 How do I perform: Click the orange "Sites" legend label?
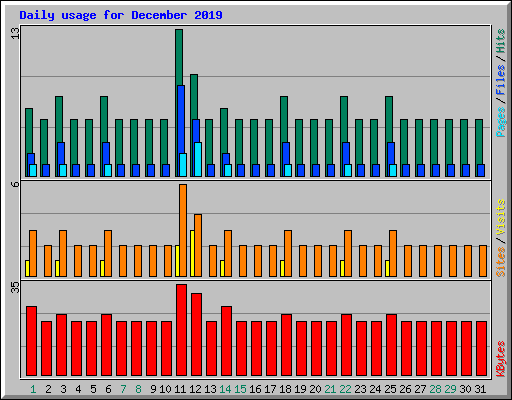tap(500, 262)
